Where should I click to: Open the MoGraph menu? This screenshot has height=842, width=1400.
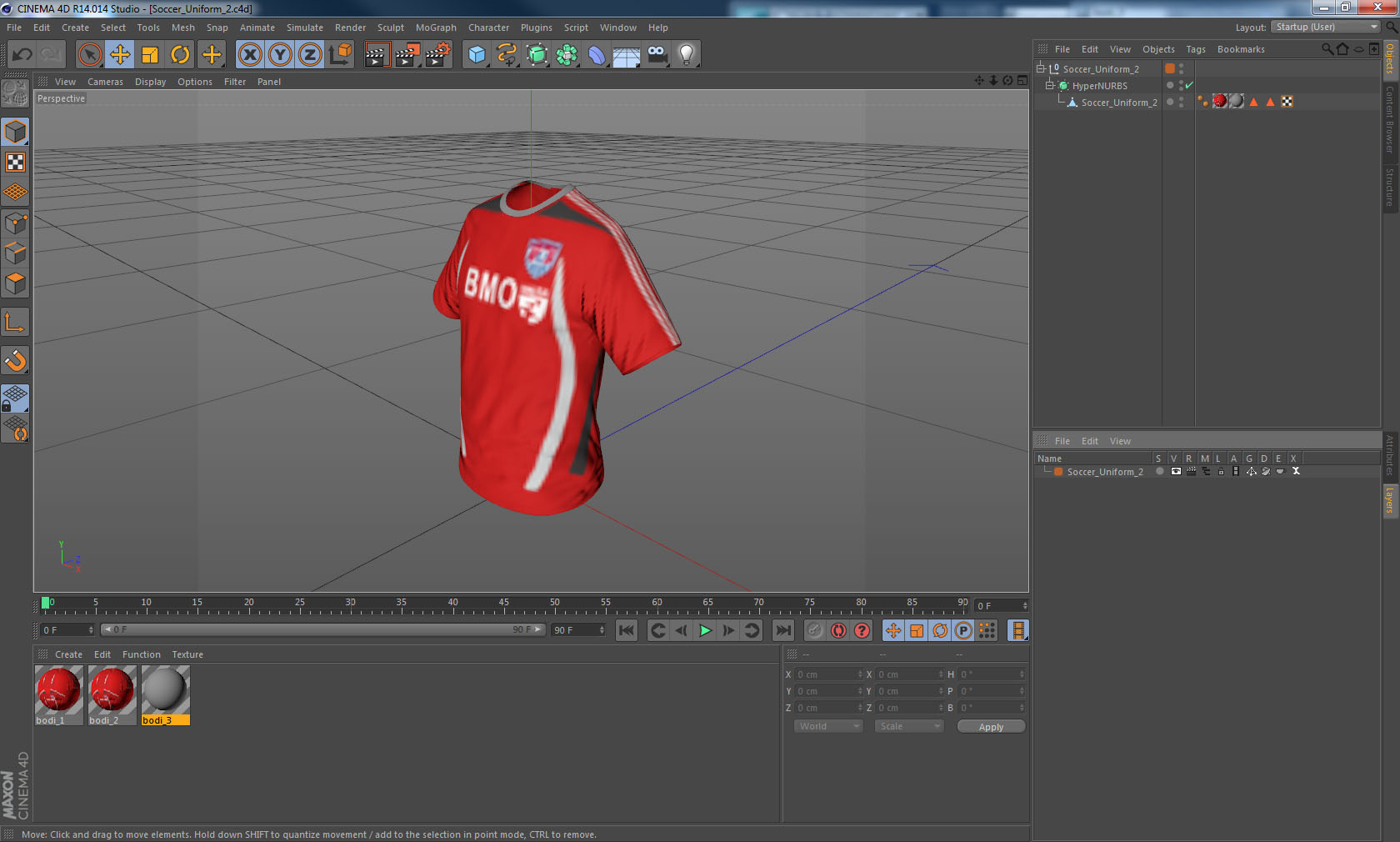(436, 28)
